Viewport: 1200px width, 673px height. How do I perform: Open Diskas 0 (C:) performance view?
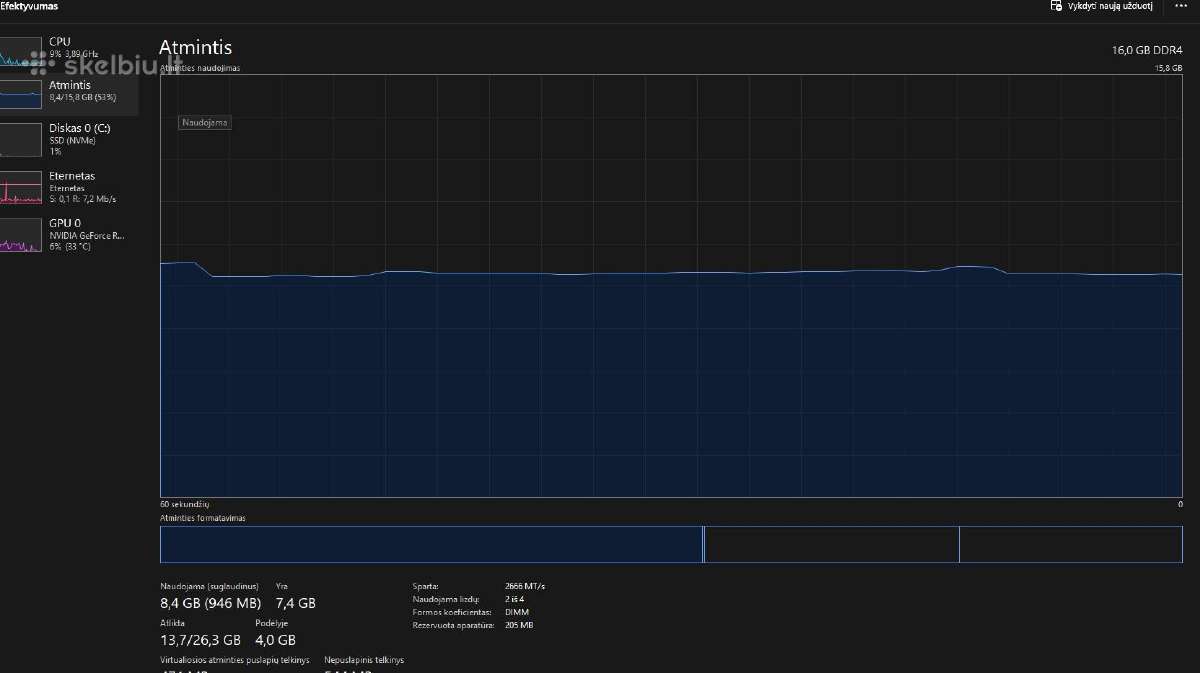(x=69, y=139)
